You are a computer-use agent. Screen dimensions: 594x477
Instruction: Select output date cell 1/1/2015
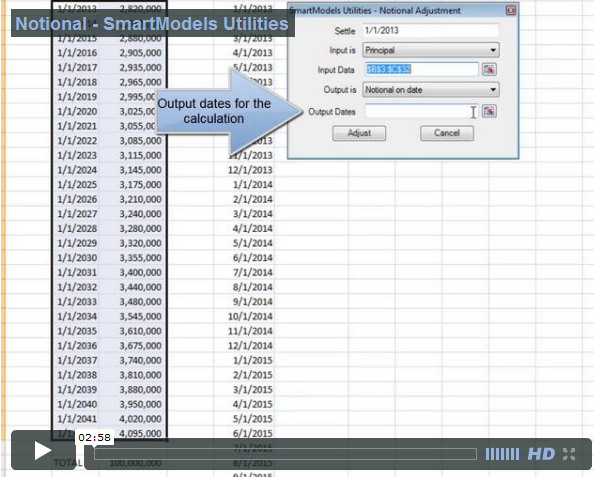(x=244, y=360)
